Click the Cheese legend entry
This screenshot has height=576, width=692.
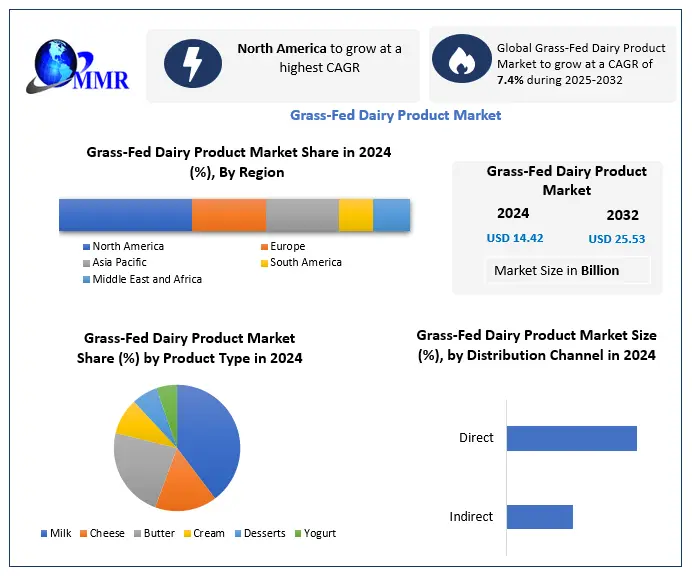click(x=101, y=534)
